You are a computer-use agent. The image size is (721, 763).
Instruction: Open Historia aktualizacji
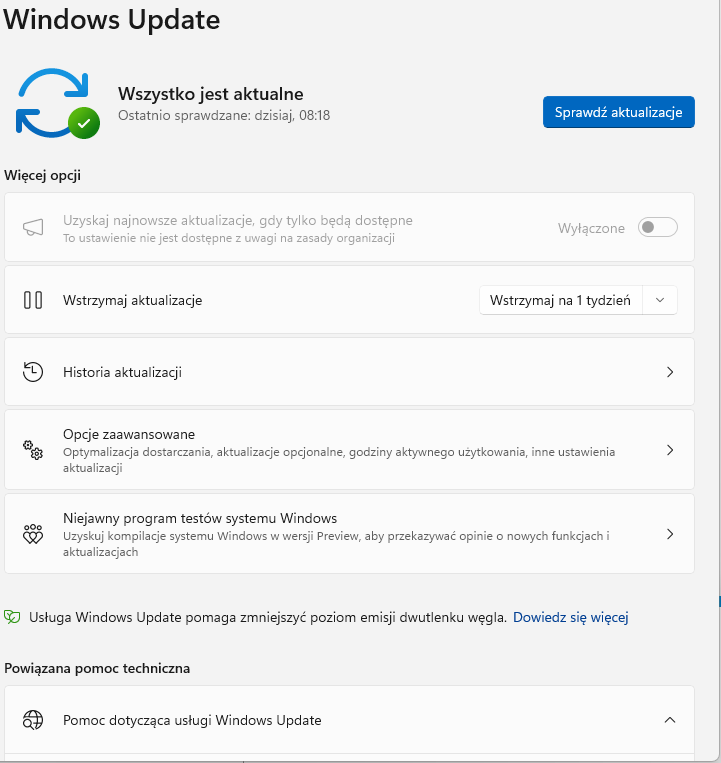122,372
